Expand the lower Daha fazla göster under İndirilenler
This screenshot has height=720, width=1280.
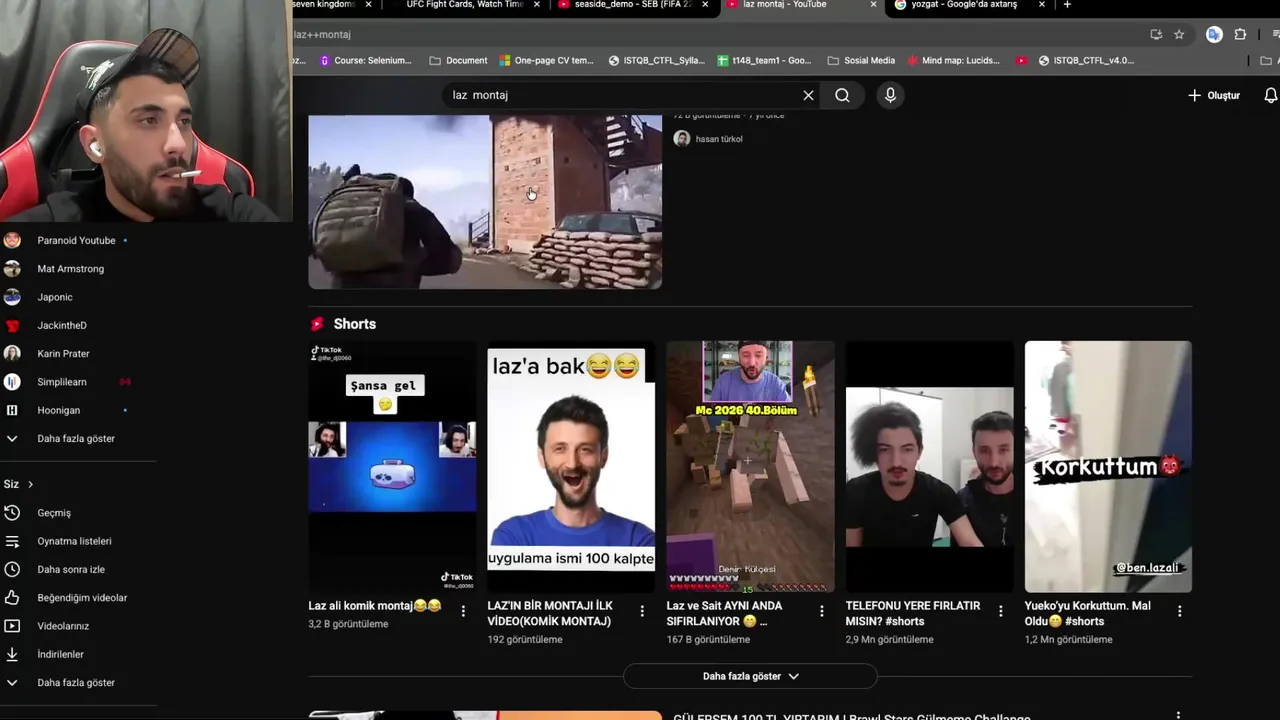(x=76, y=682)
